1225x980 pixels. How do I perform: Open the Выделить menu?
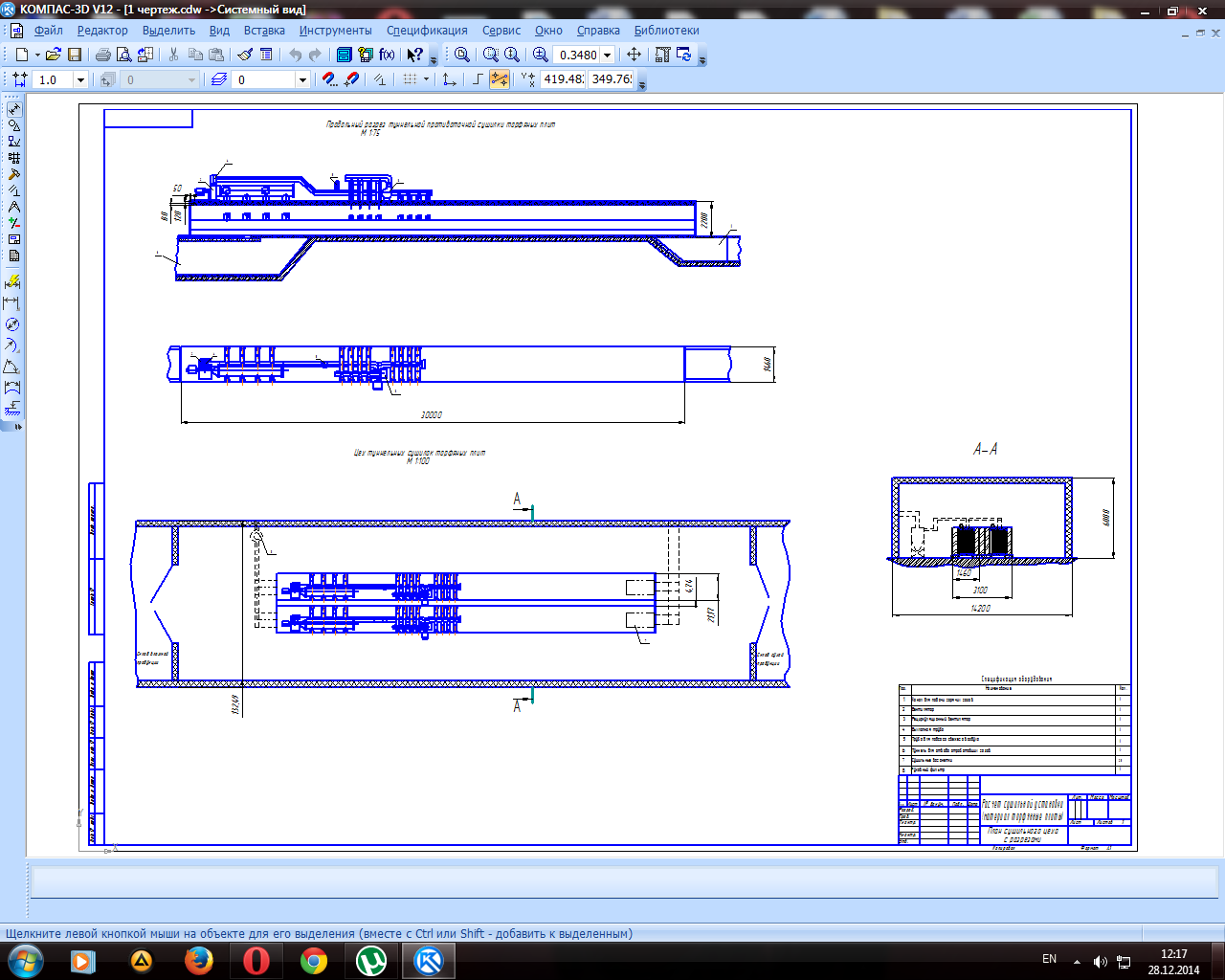(168, 30)
